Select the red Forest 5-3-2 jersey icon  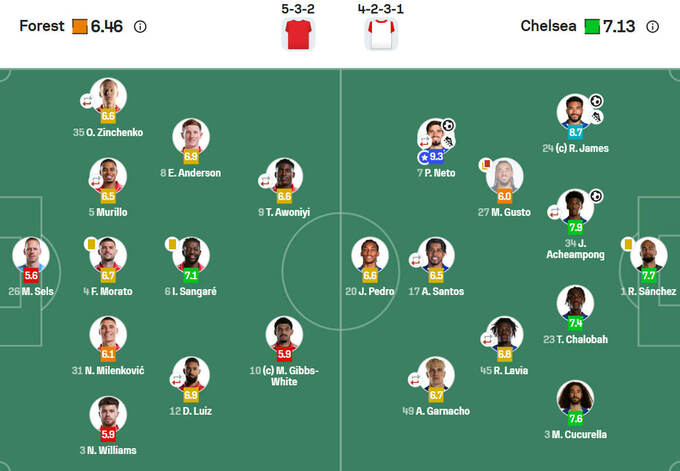click(298, 35)
